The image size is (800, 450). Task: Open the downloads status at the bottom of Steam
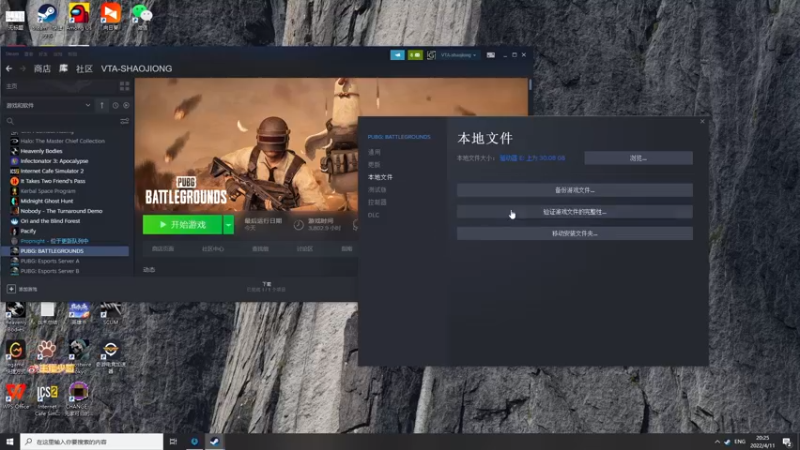point(266,287)
